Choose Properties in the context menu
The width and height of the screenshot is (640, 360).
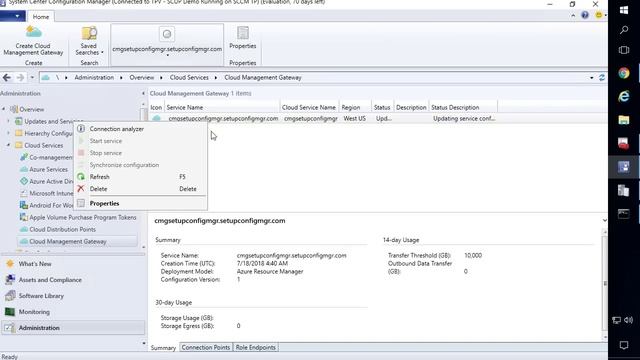104,203
